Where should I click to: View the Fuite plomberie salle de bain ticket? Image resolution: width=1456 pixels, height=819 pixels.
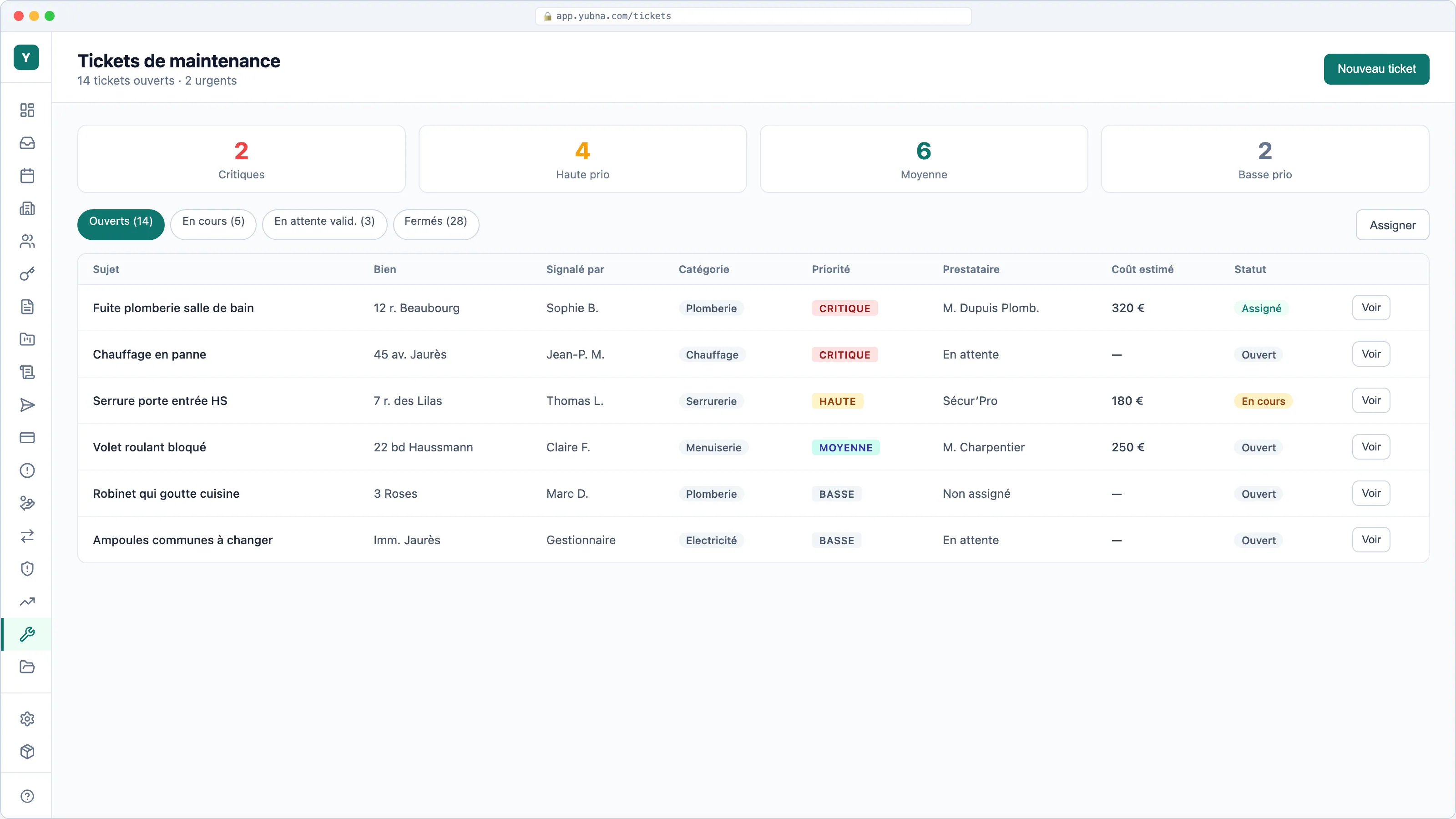[x=1371, y=308]
